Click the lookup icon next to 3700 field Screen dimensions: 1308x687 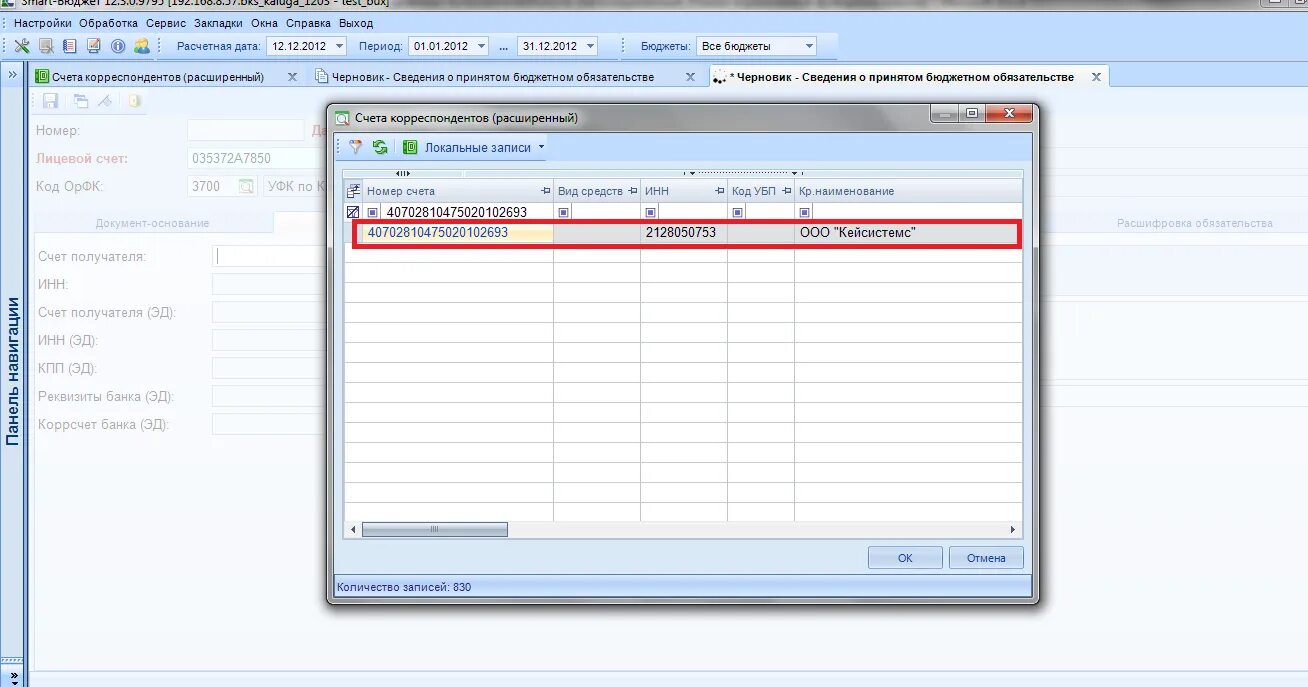pos(247,186)
